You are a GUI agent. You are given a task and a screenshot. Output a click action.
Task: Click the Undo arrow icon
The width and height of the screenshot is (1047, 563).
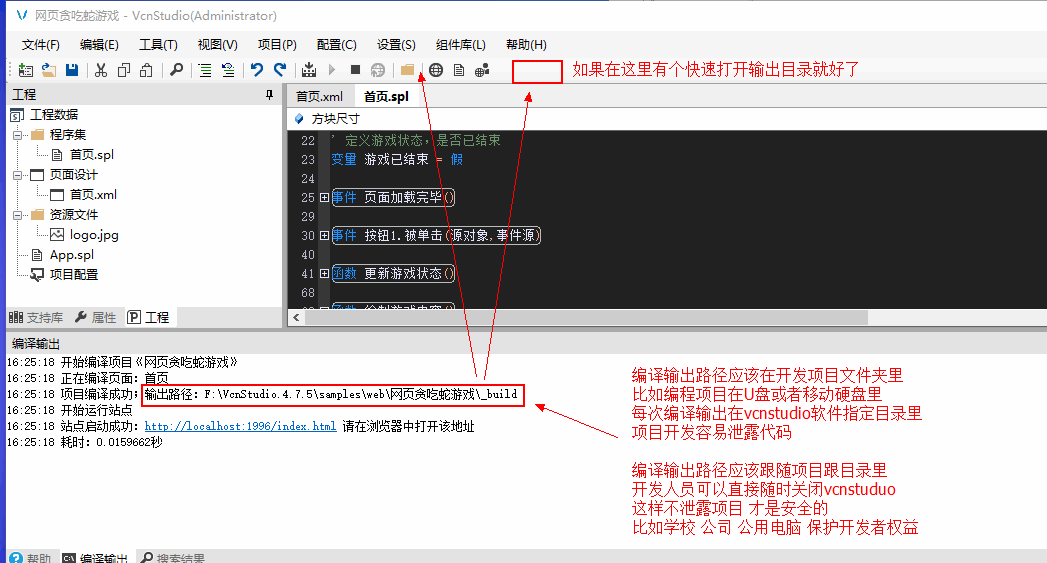pyautogui.click(x=257, y=70)
